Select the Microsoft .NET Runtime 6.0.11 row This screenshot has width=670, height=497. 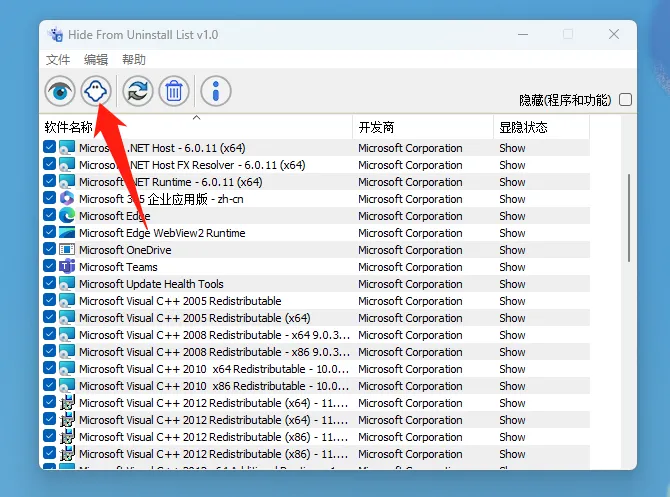pos(315,182)
